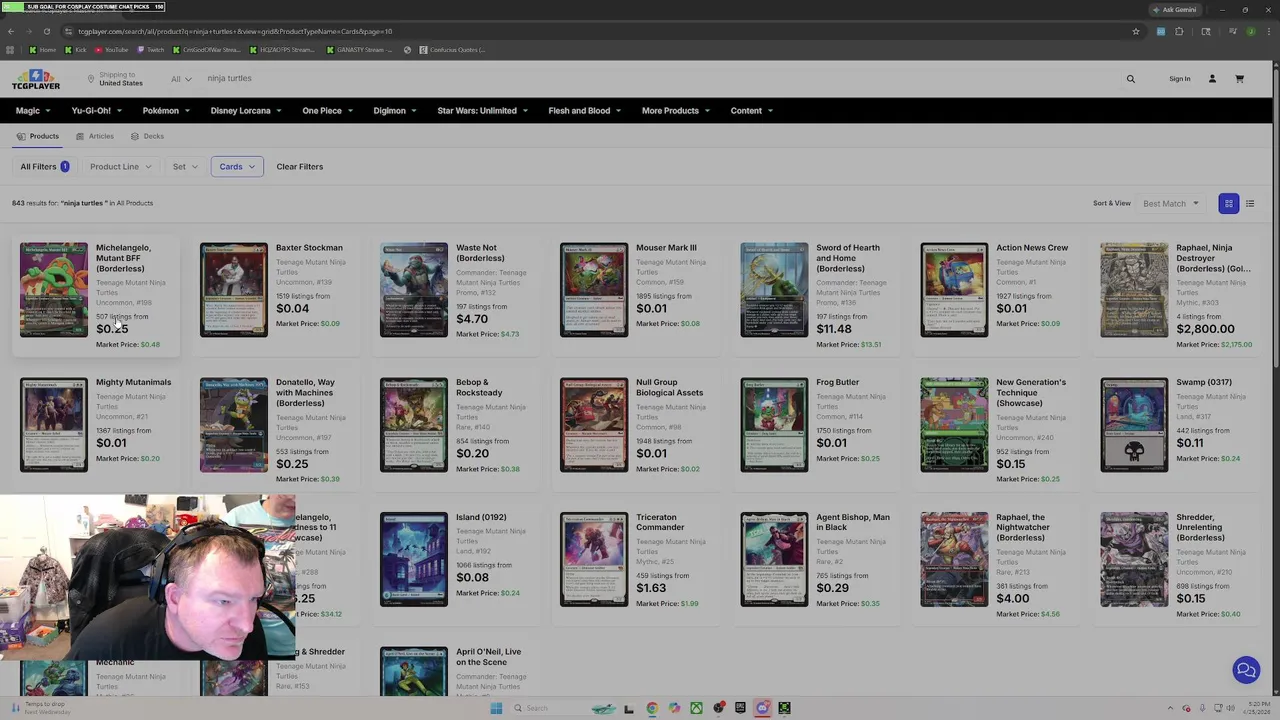Open the search category All dropdown
Image resolution: width=1280 pixels, height=720 pixels.
pyautogui.click(x=181, y=79)
